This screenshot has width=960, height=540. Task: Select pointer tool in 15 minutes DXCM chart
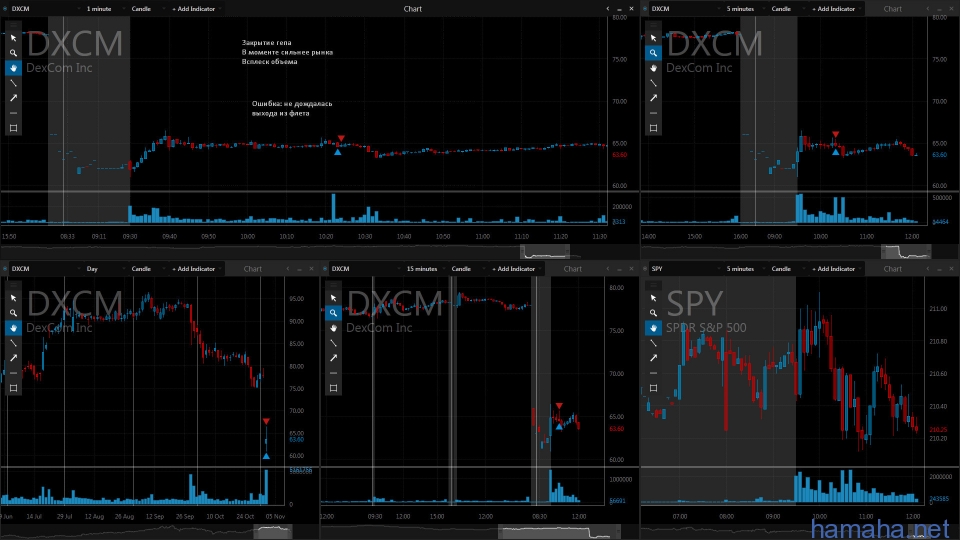pos(333,298)
